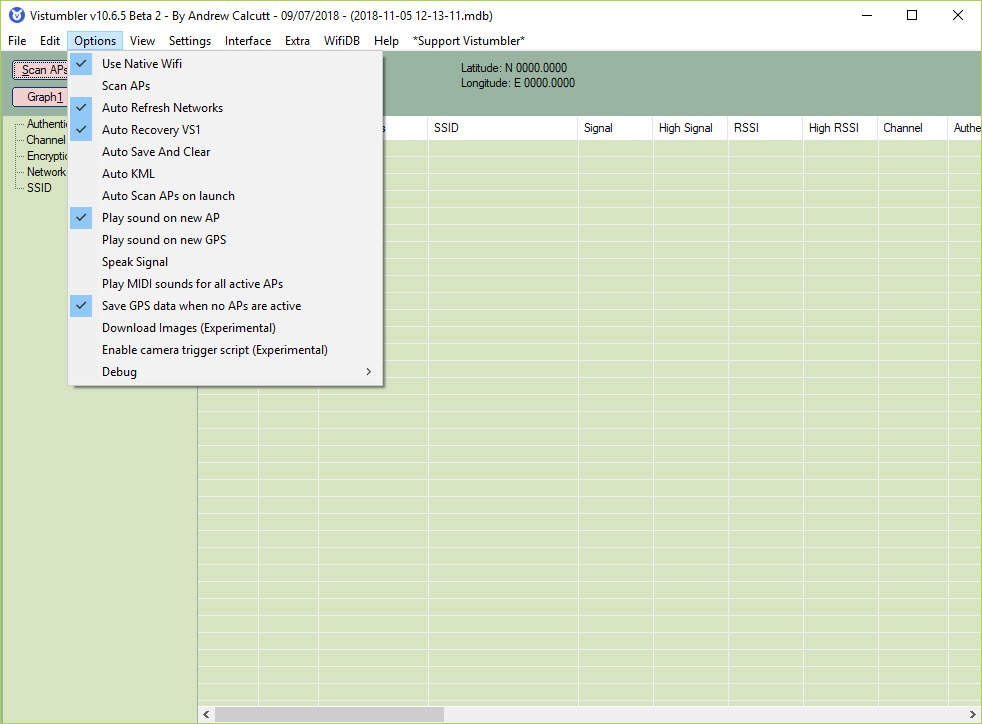This screenshot has width=982, height=724.
Task: Open the Extra menu
Action: coord(297,41)
